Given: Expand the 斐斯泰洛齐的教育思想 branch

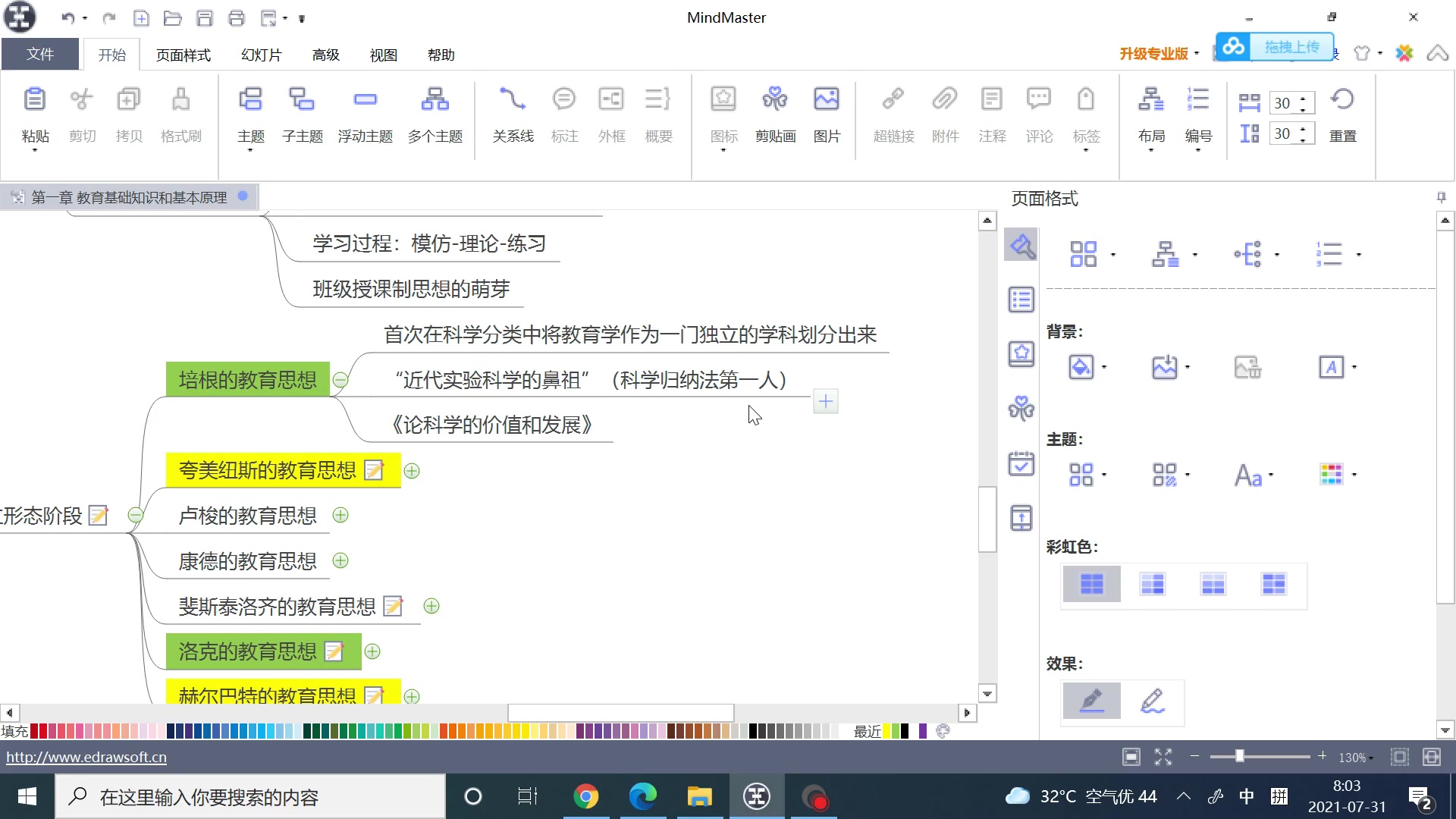Looking at the screenshot, I should tap(431, 606).
